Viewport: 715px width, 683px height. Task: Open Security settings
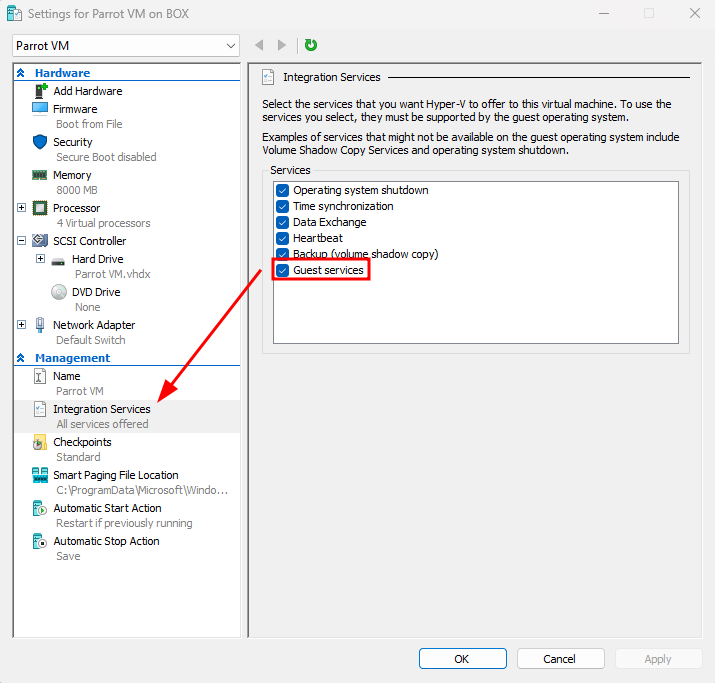click(x=73, y=142)
